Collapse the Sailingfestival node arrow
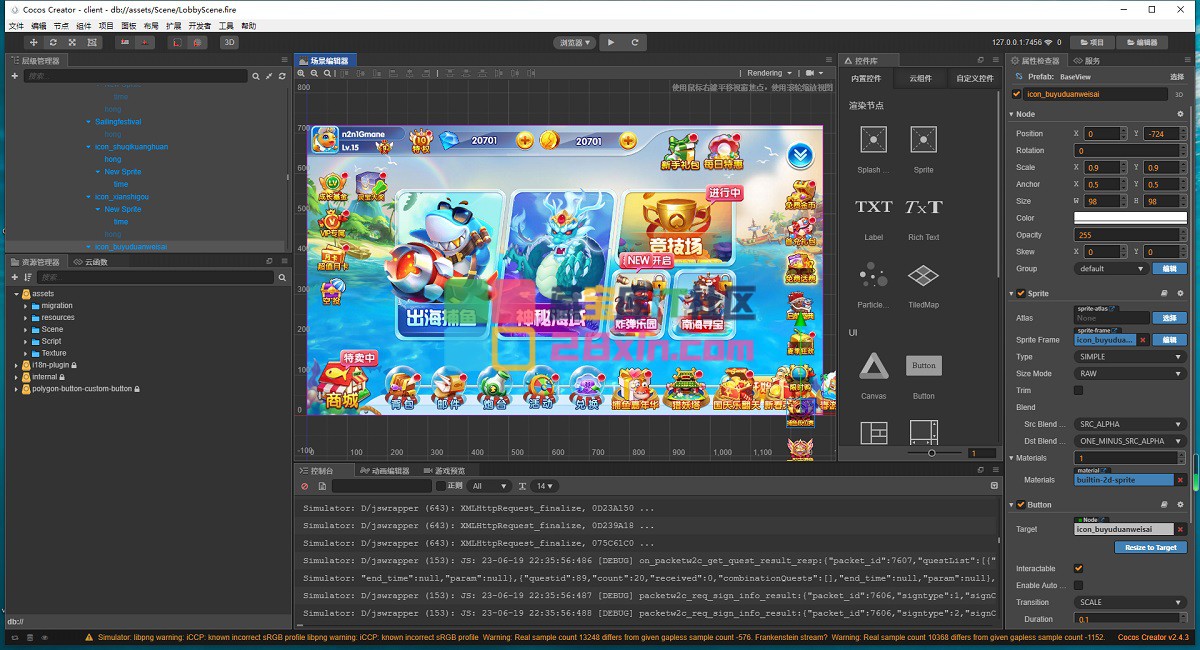This screenshot has height=650, width=1200. click(88, 122)
